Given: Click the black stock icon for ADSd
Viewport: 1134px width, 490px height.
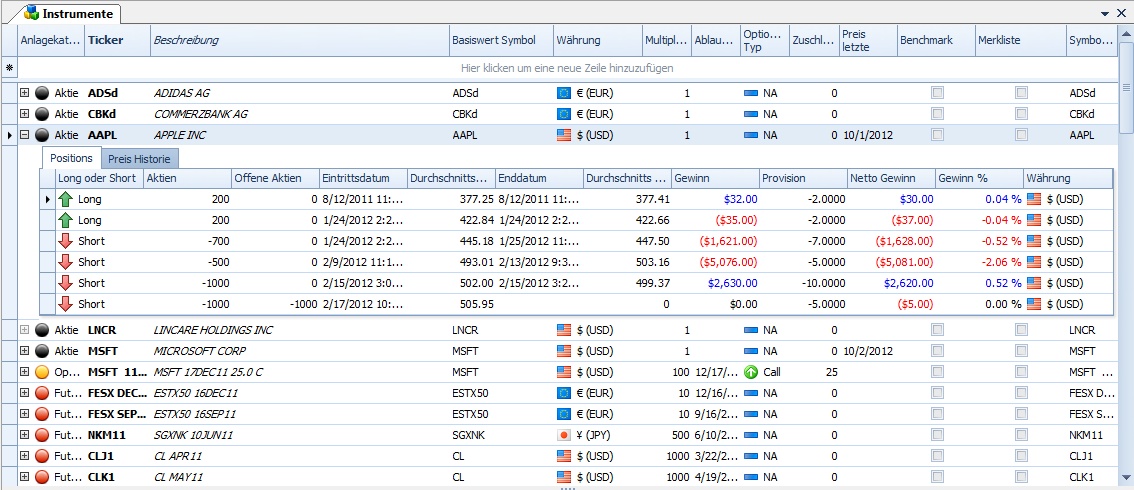Looking at the screenshot, I should pos(42,93).
